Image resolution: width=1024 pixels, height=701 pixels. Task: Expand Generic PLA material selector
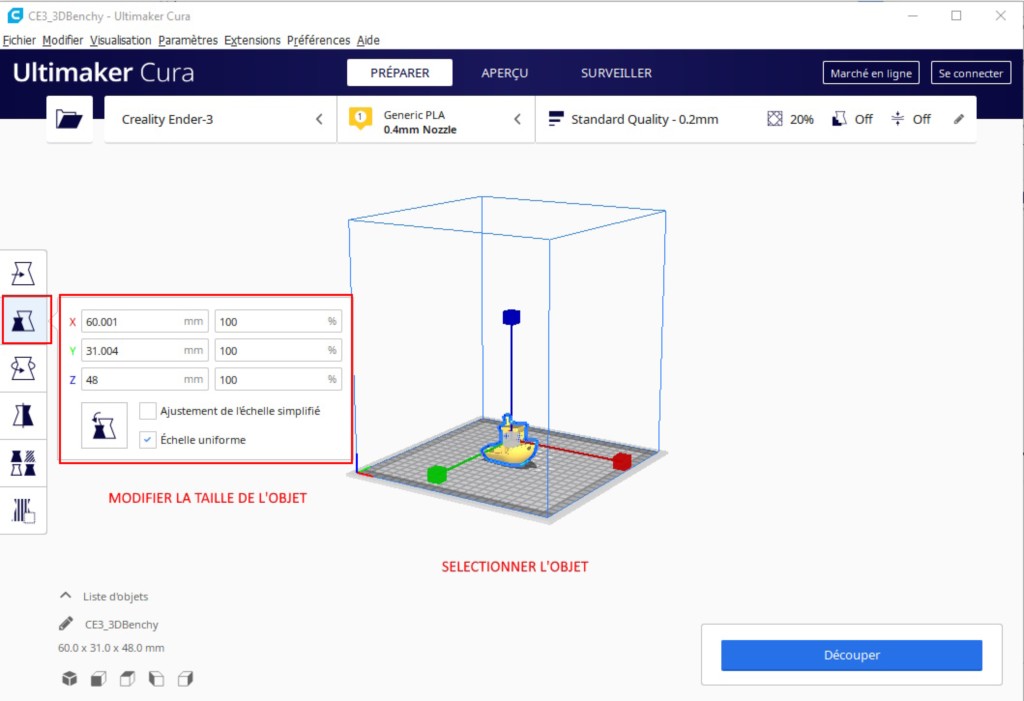pyautogui.click(x=436, y=119)
